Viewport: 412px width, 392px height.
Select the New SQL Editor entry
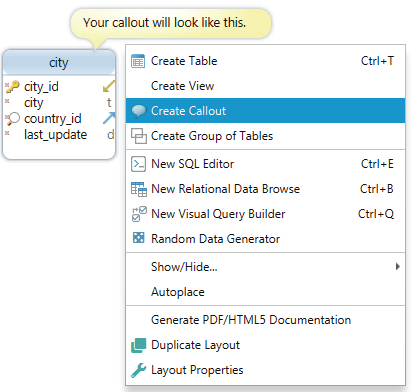click(x=266, y=164)
